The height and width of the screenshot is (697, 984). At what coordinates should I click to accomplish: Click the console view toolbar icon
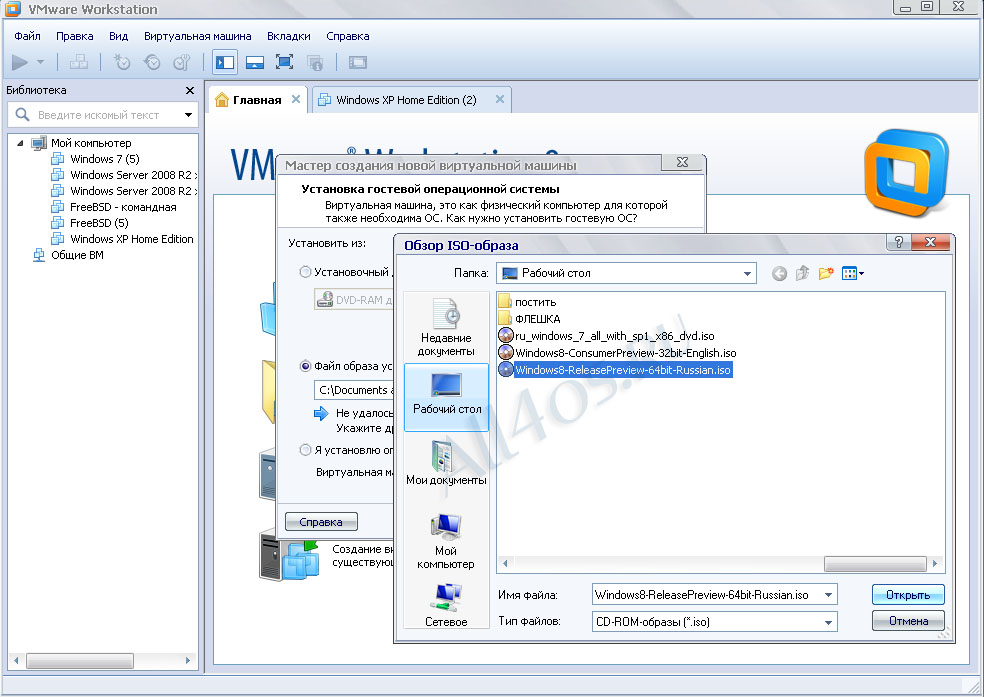coord(358,62)
